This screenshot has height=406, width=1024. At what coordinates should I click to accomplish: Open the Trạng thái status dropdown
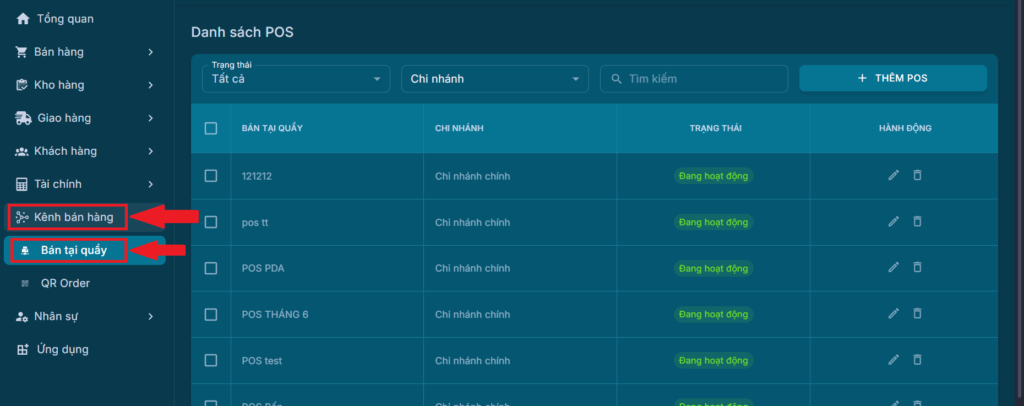(295, 79)
